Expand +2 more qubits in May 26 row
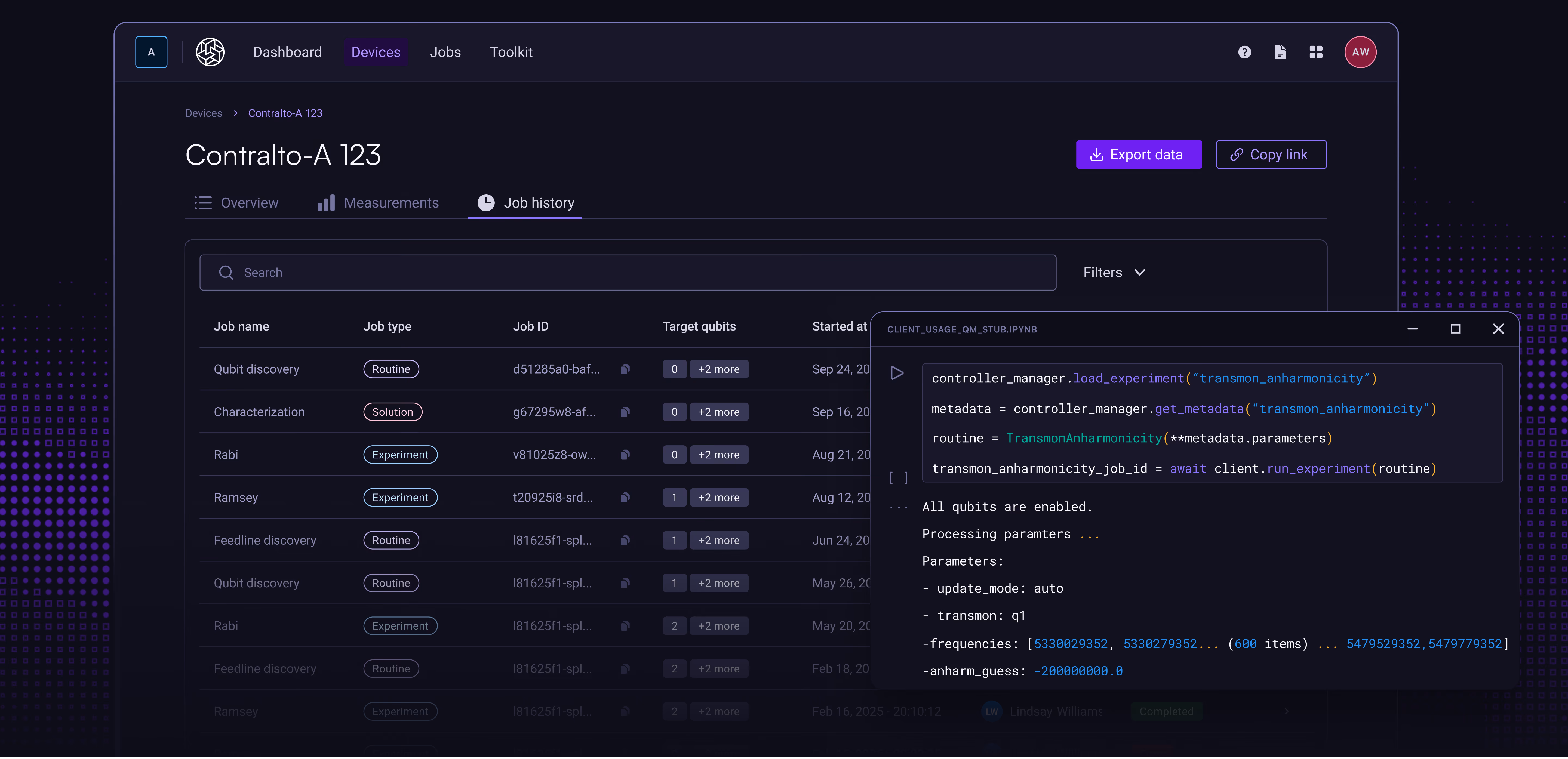Image resolution: width=1568 pixels, height=759 pixels. 719,583
